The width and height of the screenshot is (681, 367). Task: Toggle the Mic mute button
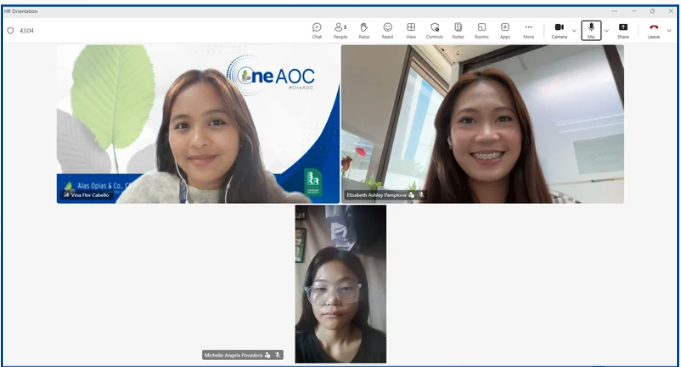point(591,30)
